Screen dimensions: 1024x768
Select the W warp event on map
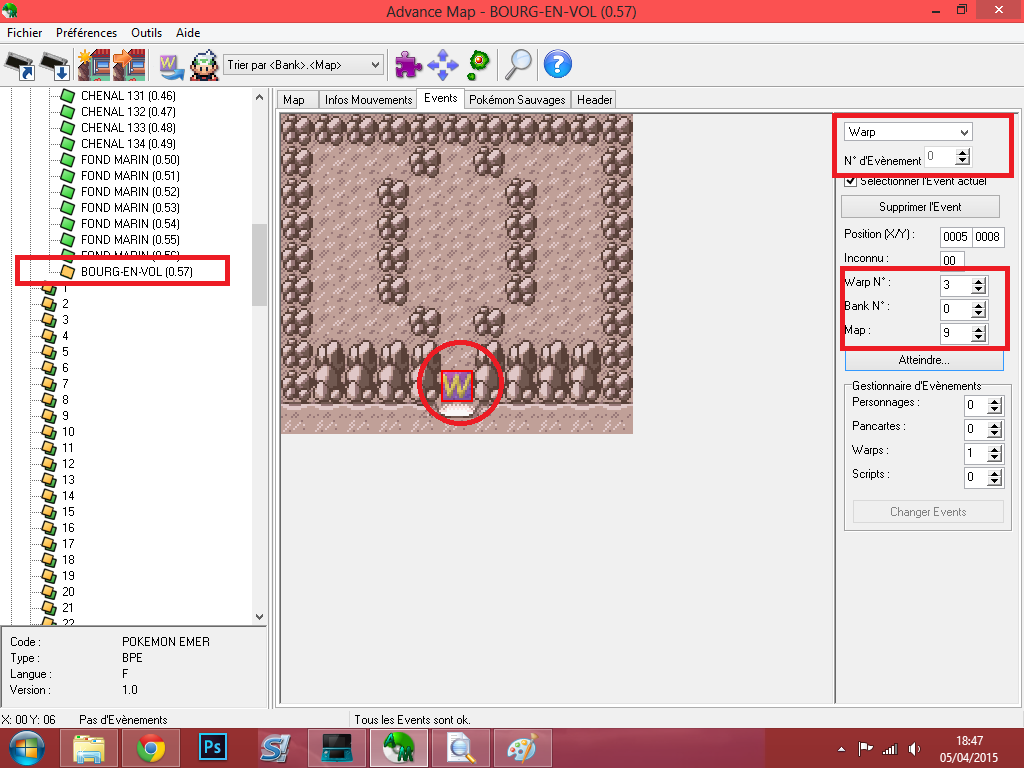[x=456, y=385]
